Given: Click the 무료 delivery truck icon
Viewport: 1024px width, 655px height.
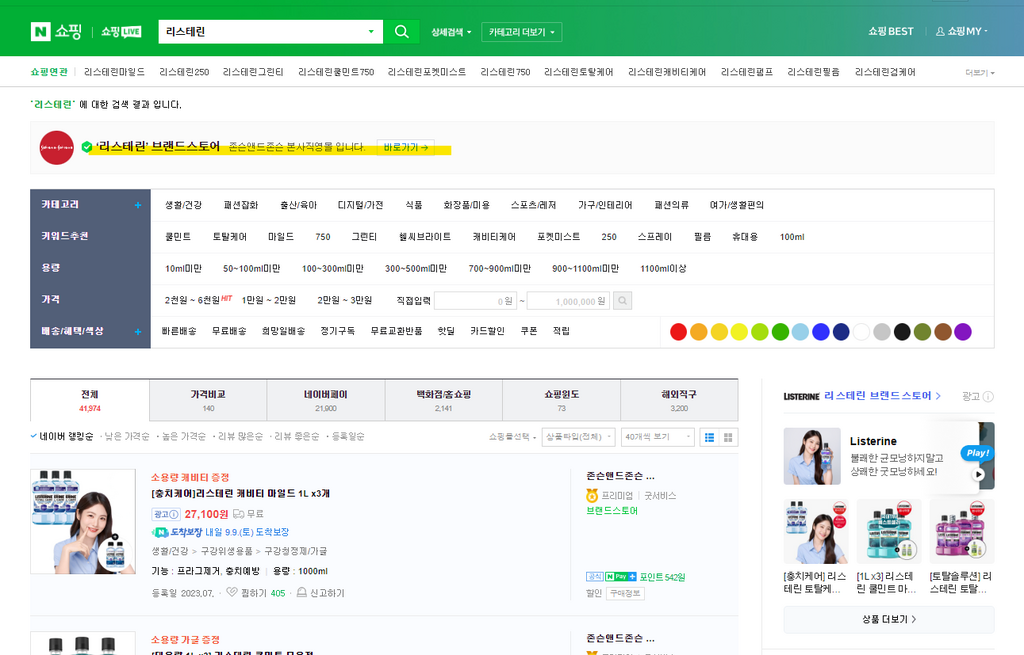Looking at the screenshot, I should (239, 514).
